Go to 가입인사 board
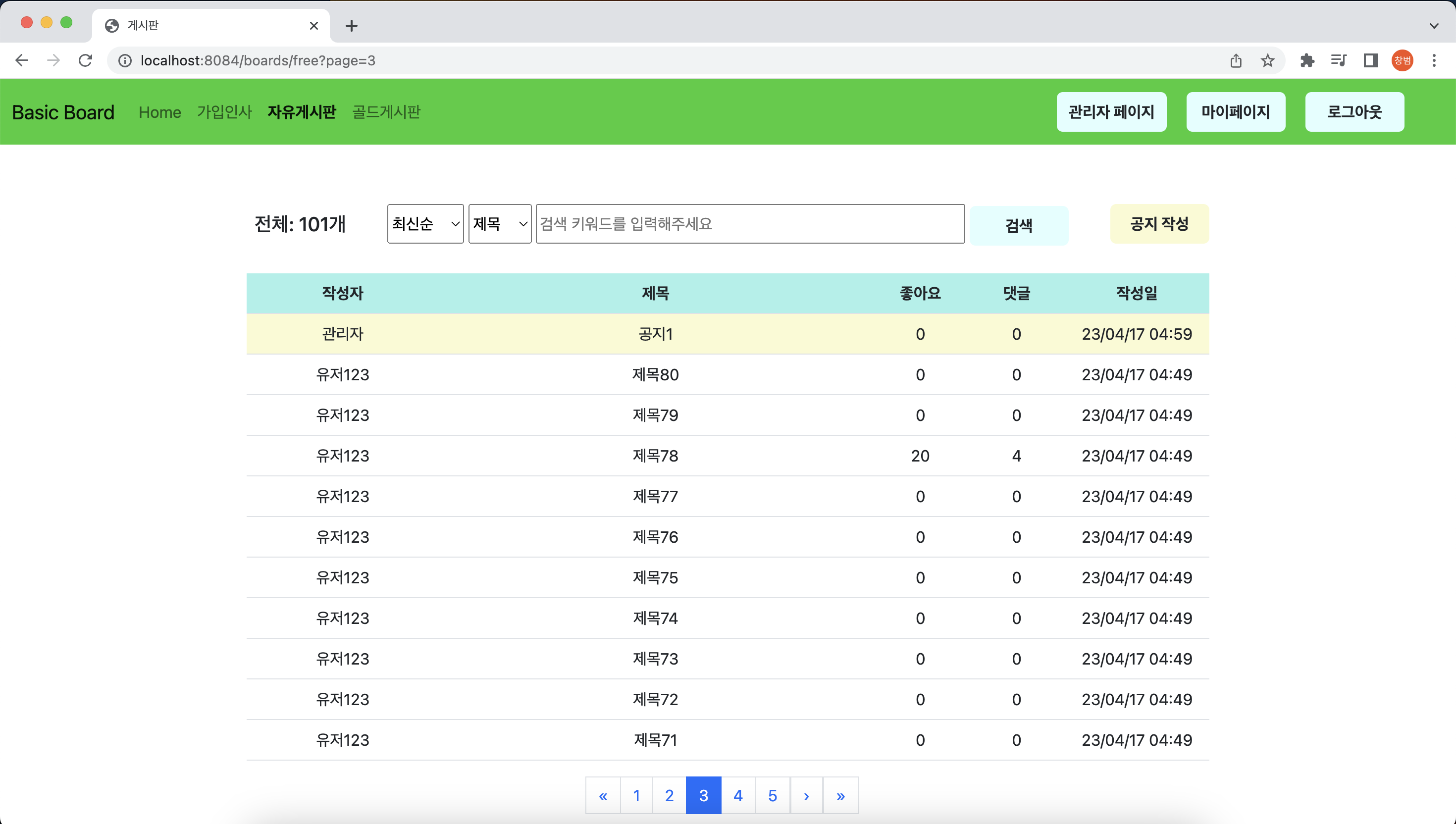The image size is (1456, 824). [224, 112]
